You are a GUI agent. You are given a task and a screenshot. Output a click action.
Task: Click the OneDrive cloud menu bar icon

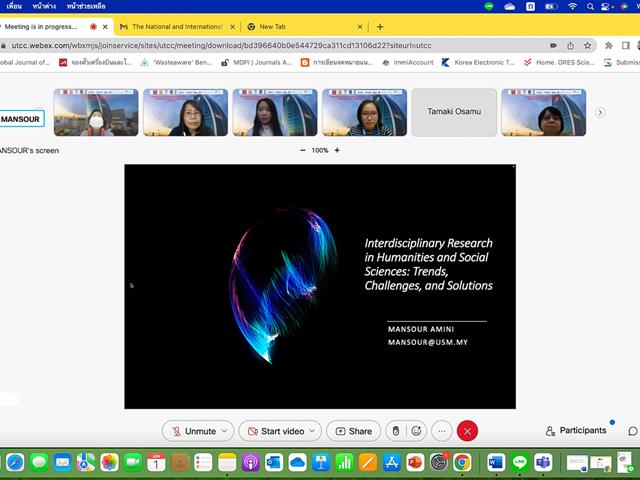point(509,6)
